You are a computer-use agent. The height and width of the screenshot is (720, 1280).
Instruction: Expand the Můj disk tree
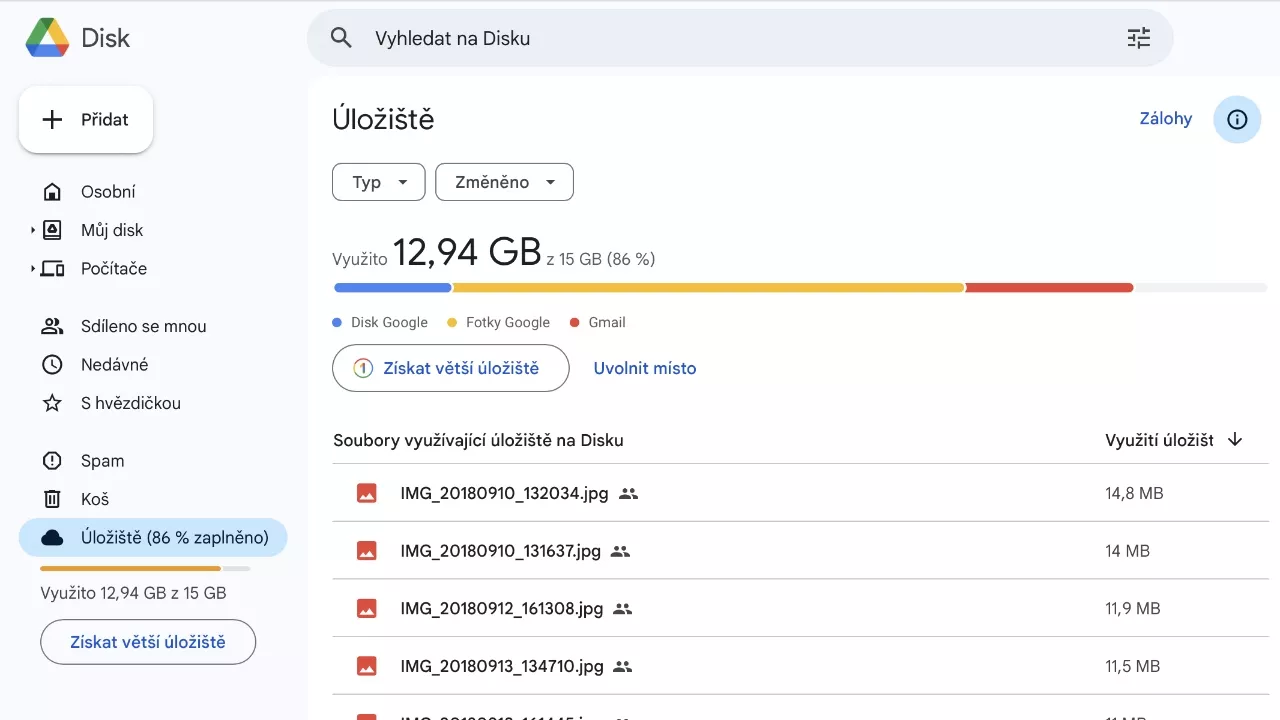(33, 231)
